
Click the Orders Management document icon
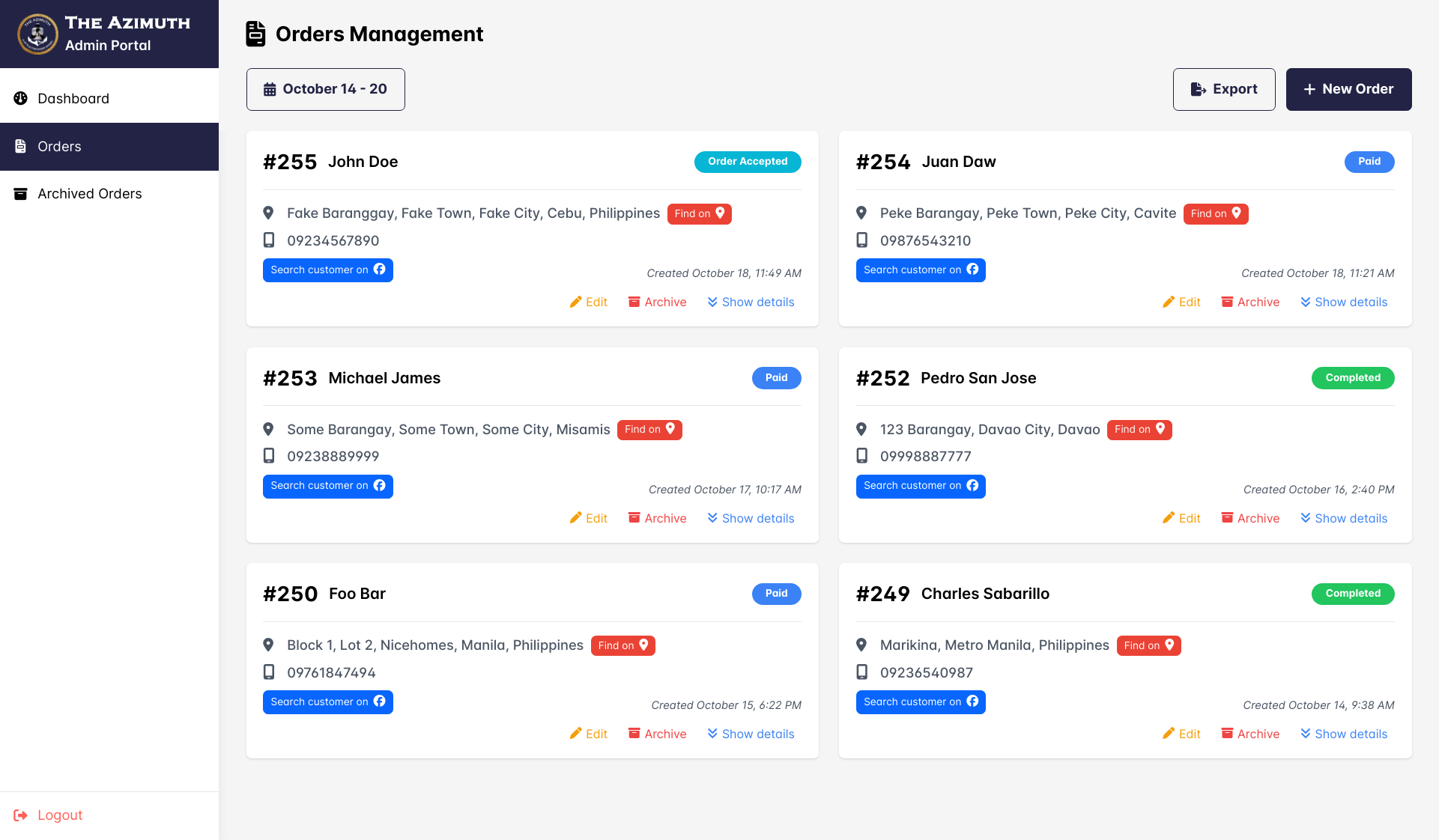[255, 34]
